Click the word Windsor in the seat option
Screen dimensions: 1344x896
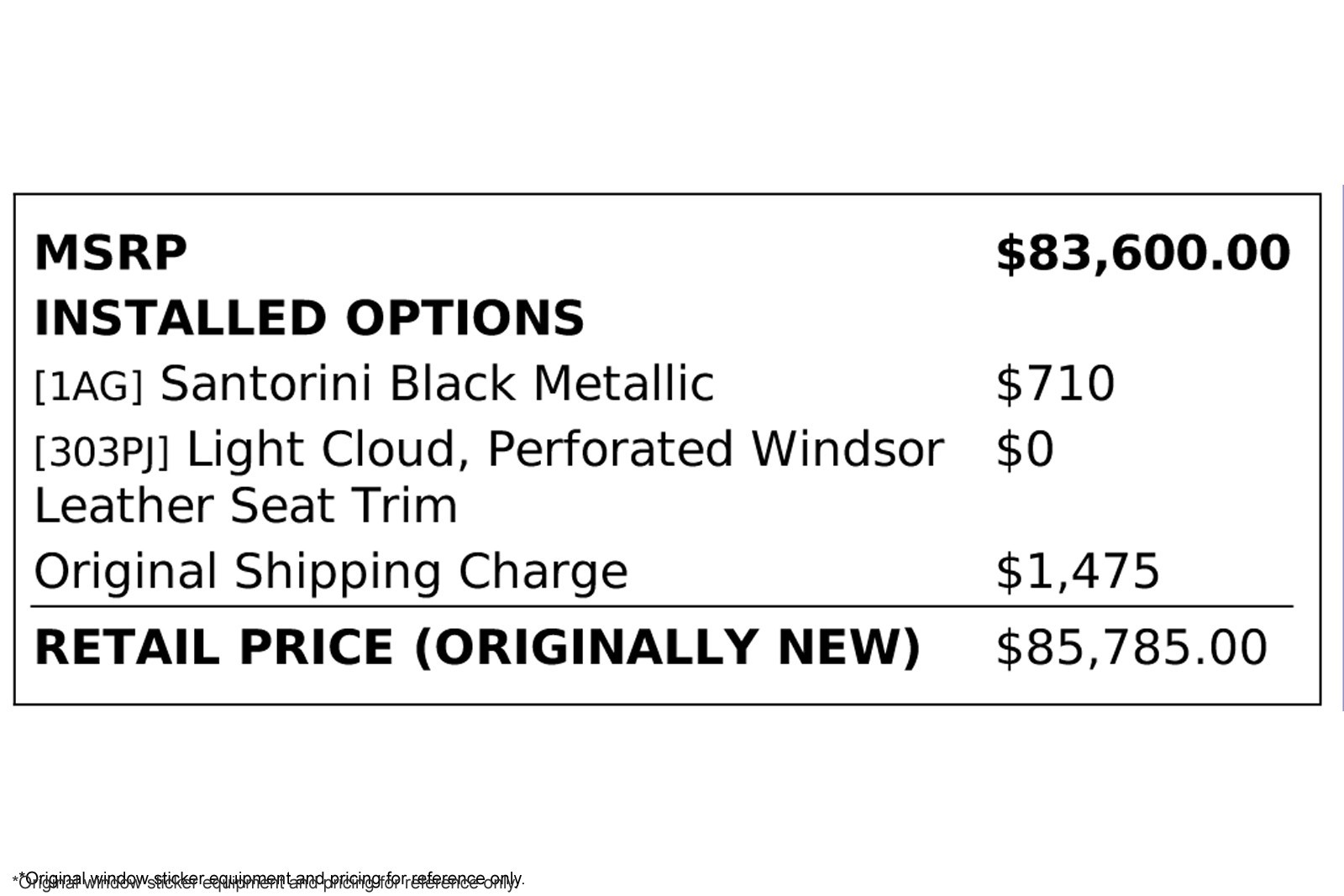pyautogui.click(x=847, y=449)
